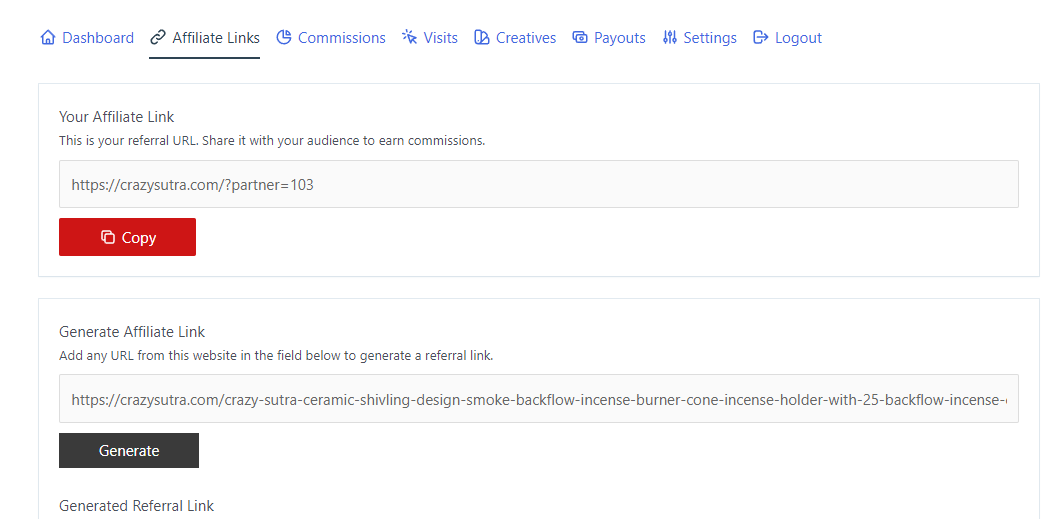The width and height of the screenshot is (1047, 519).
Task: View the Payouts tab
Action: click(x=619, y=38)
